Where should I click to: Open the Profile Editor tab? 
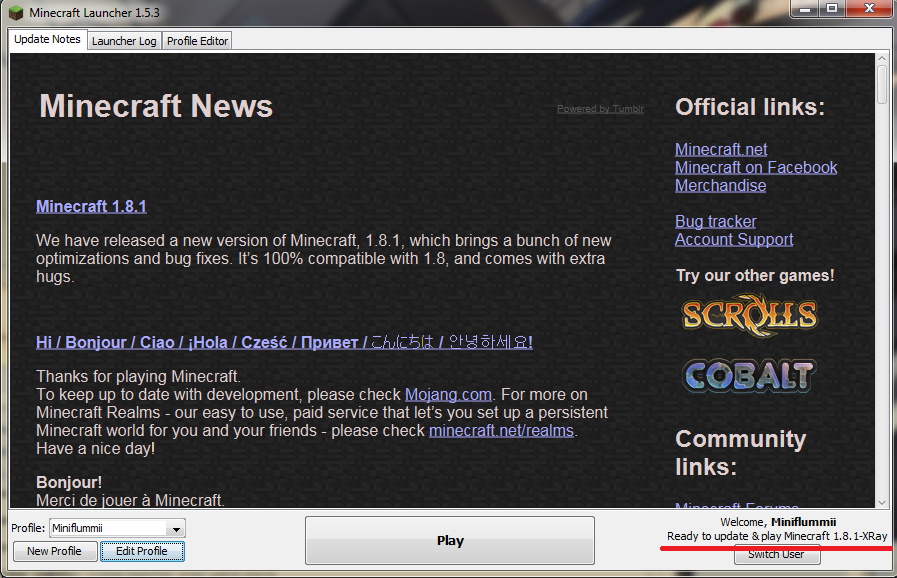pos(197,41)
